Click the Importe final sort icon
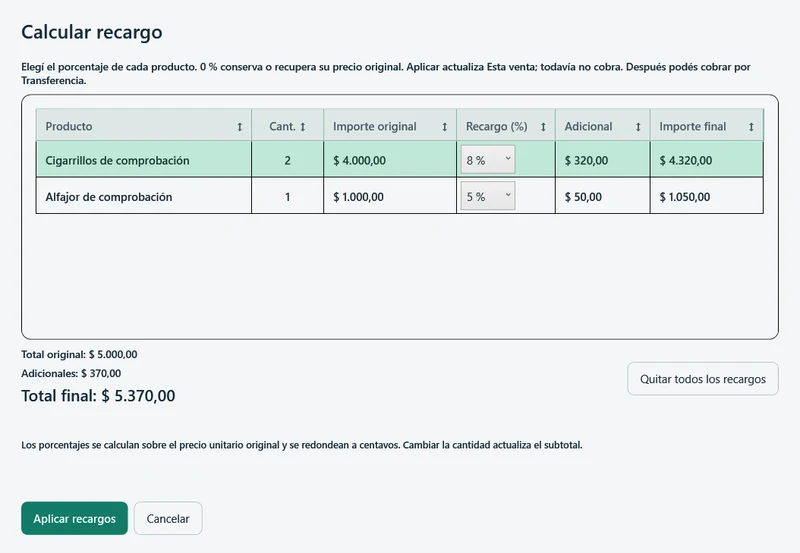This screenshot has height=553, width=800. coord(751,127)
